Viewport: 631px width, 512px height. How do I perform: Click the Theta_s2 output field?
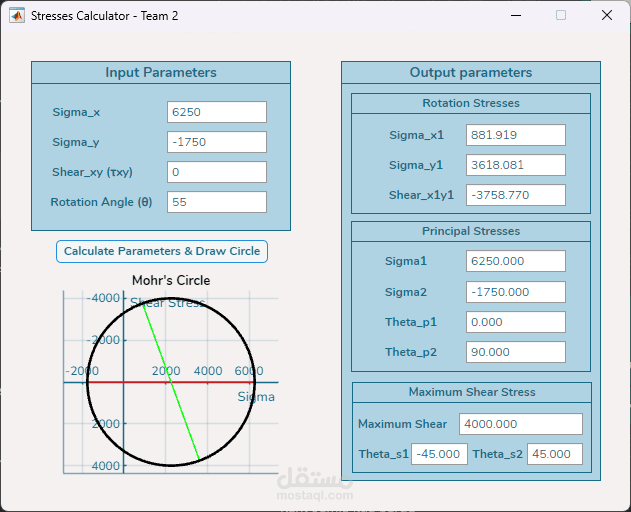[x=555, y=454]
